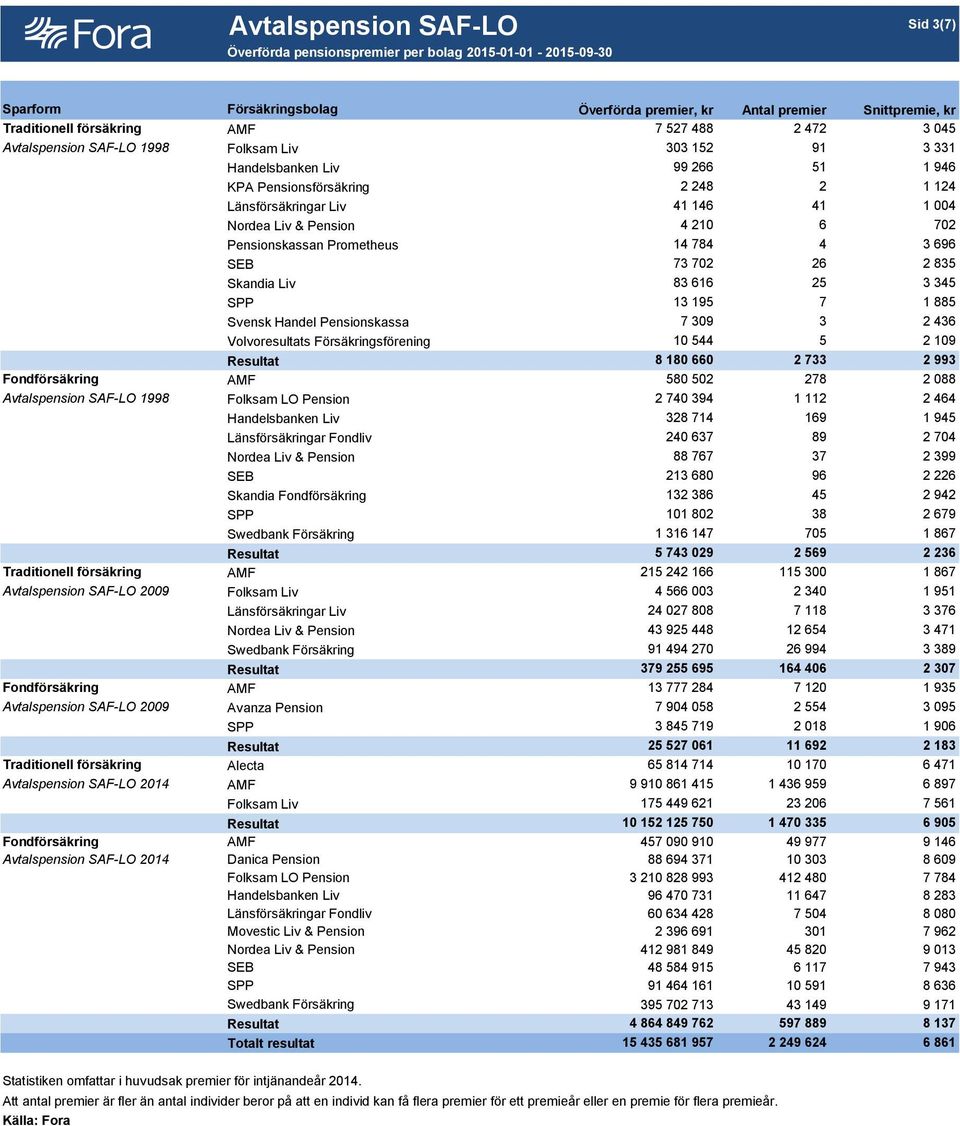Select 'Movestic Liv & Pension' row name

point(296,931)
